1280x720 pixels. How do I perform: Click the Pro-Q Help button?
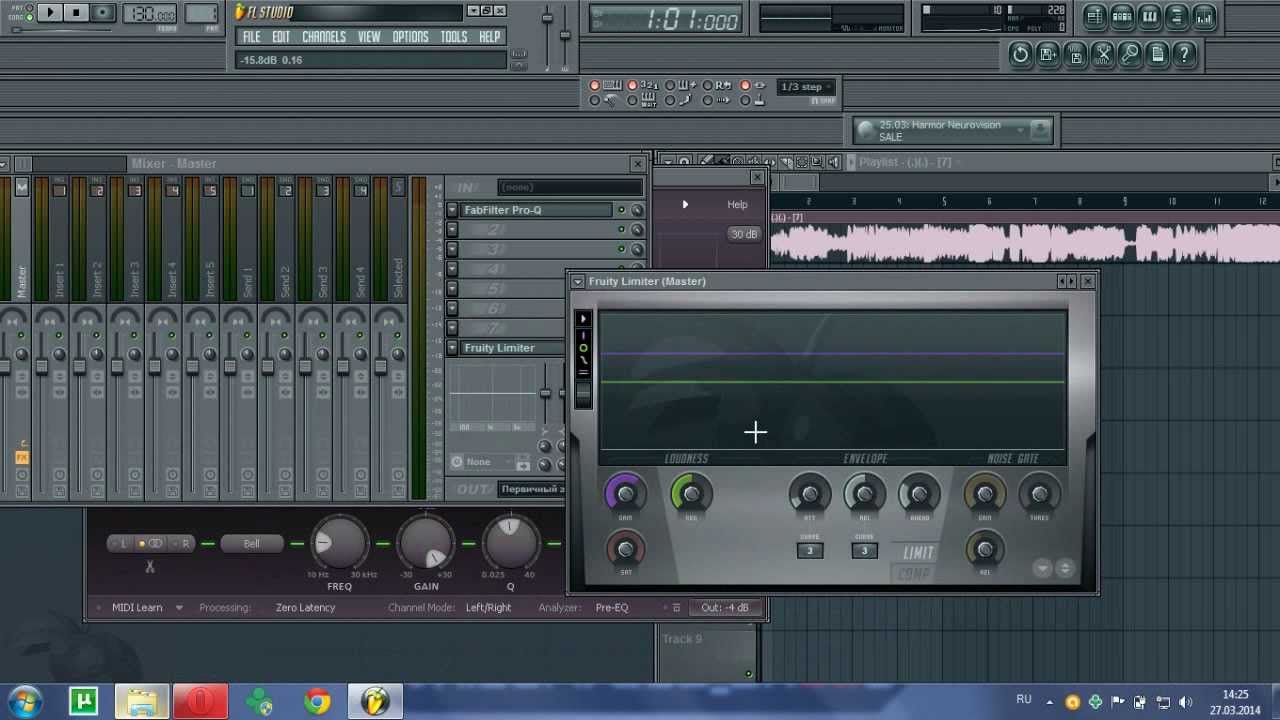tap(737, 204)
